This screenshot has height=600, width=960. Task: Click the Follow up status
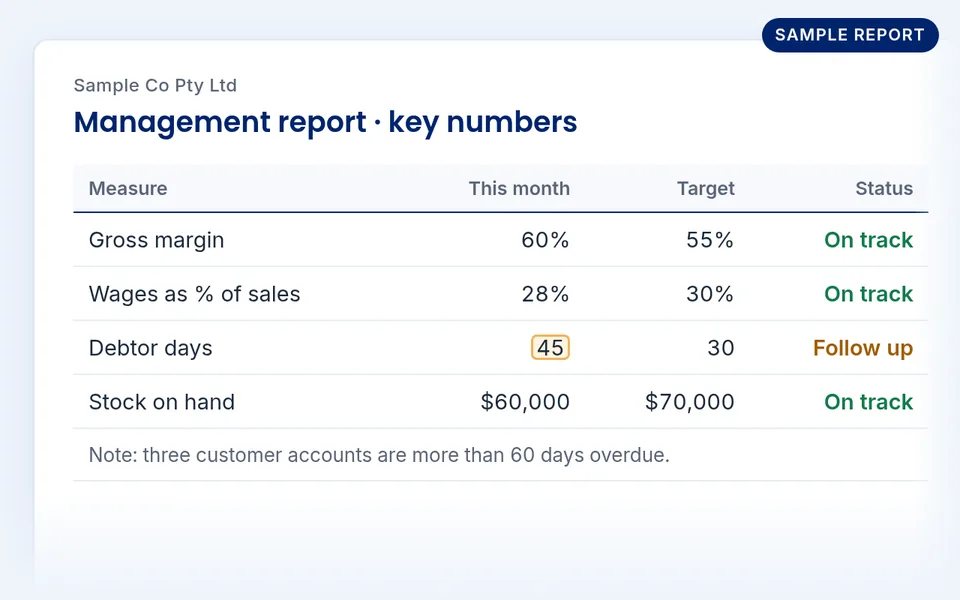[863, 348]
